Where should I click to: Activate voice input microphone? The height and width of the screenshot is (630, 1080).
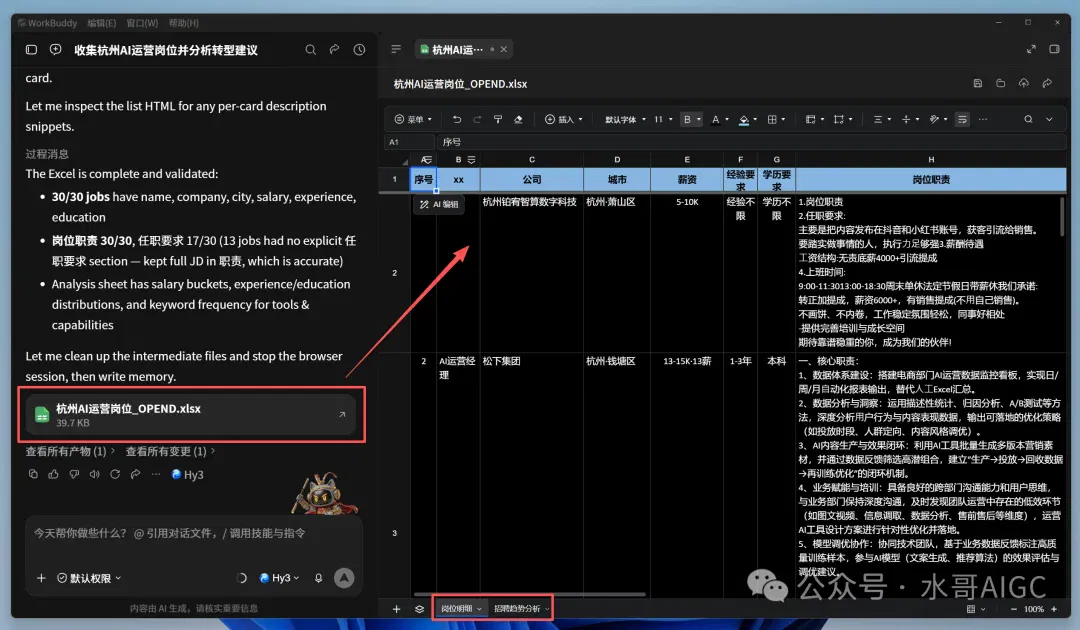coord(318,578)
